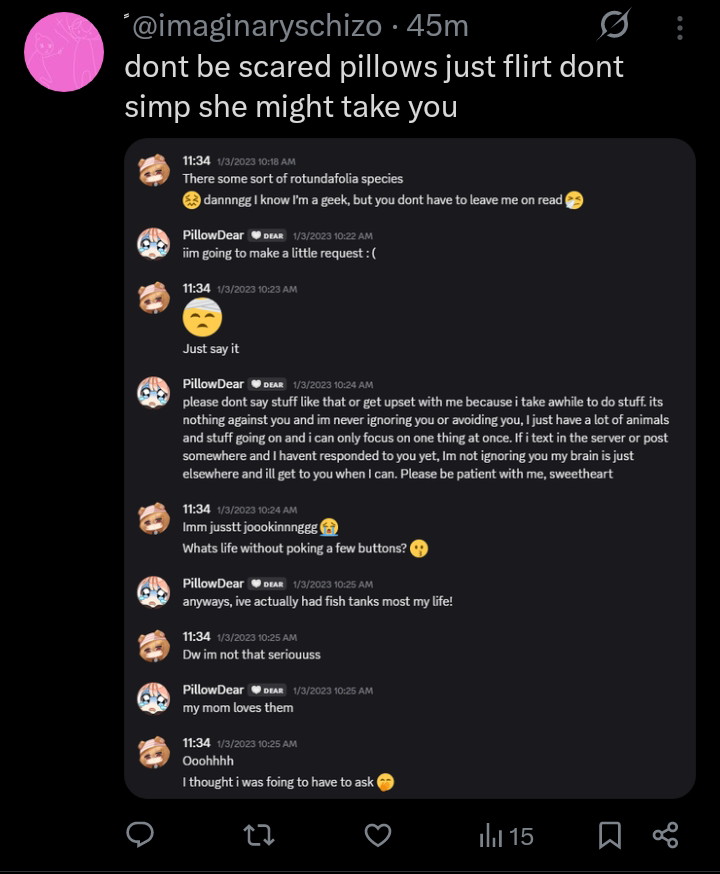
Task: Click the hand-over-mouth emoji in last message
Action: click(385, 782)
